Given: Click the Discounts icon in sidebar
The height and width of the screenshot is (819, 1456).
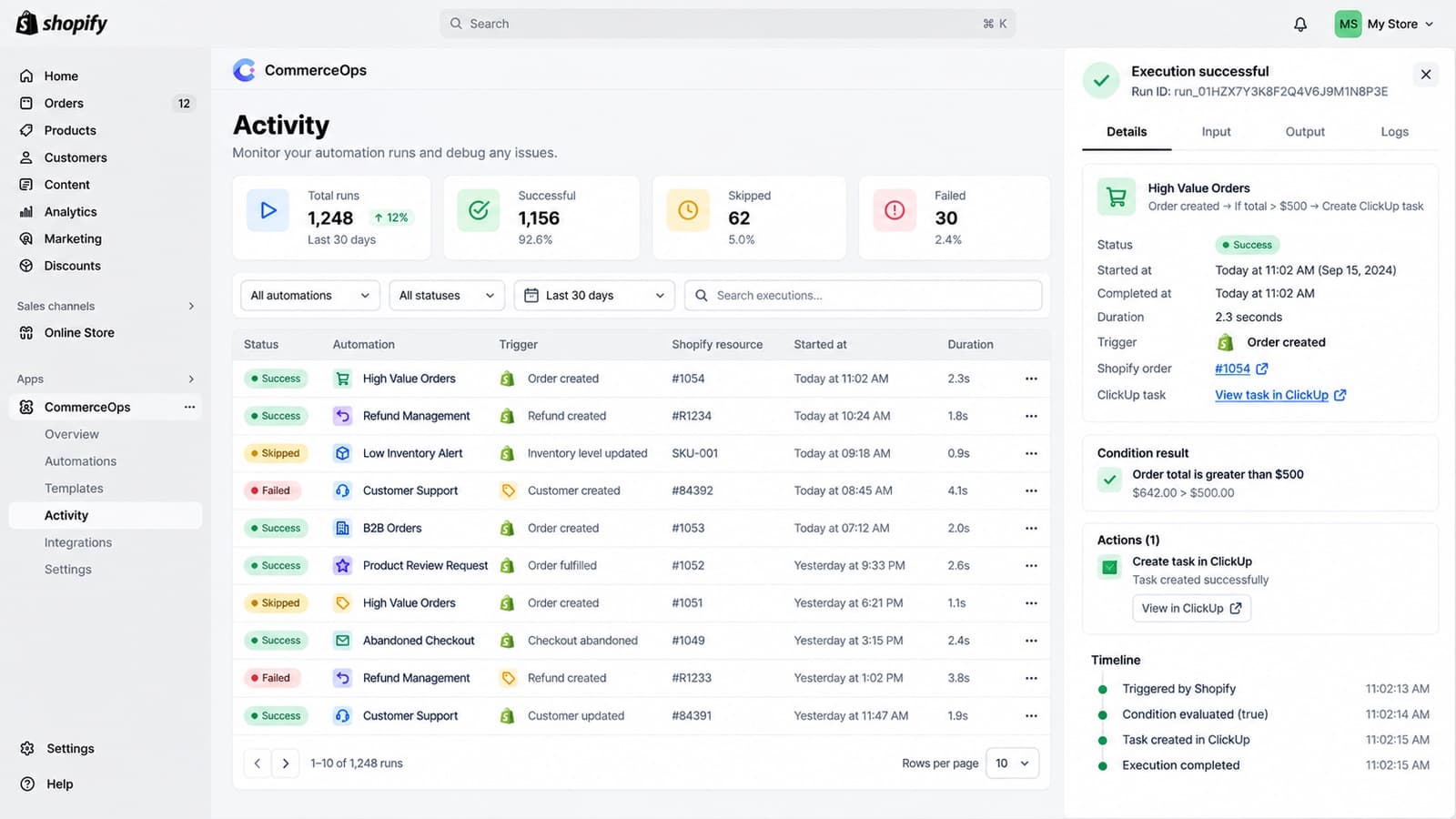Looking at the screenshot, I should (x=26, y=266).
